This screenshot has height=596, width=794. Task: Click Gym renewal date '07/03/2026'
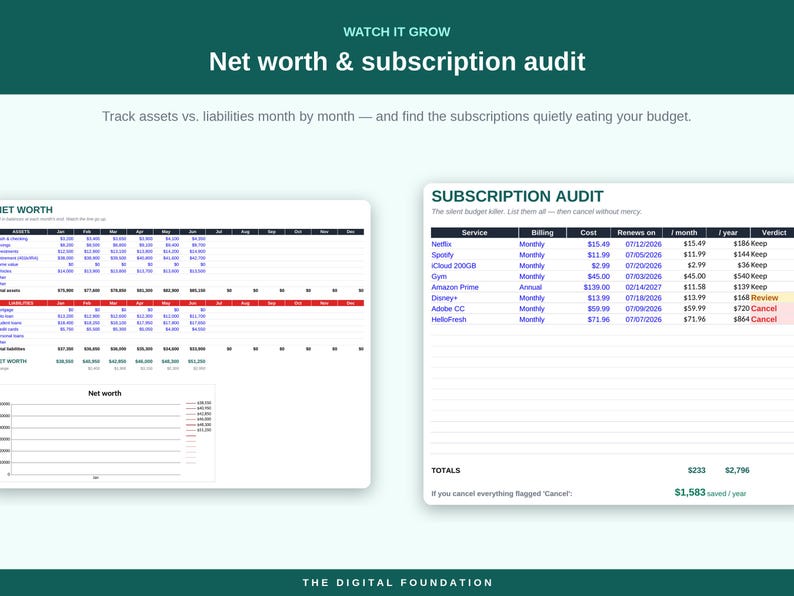tap(643, 276)
